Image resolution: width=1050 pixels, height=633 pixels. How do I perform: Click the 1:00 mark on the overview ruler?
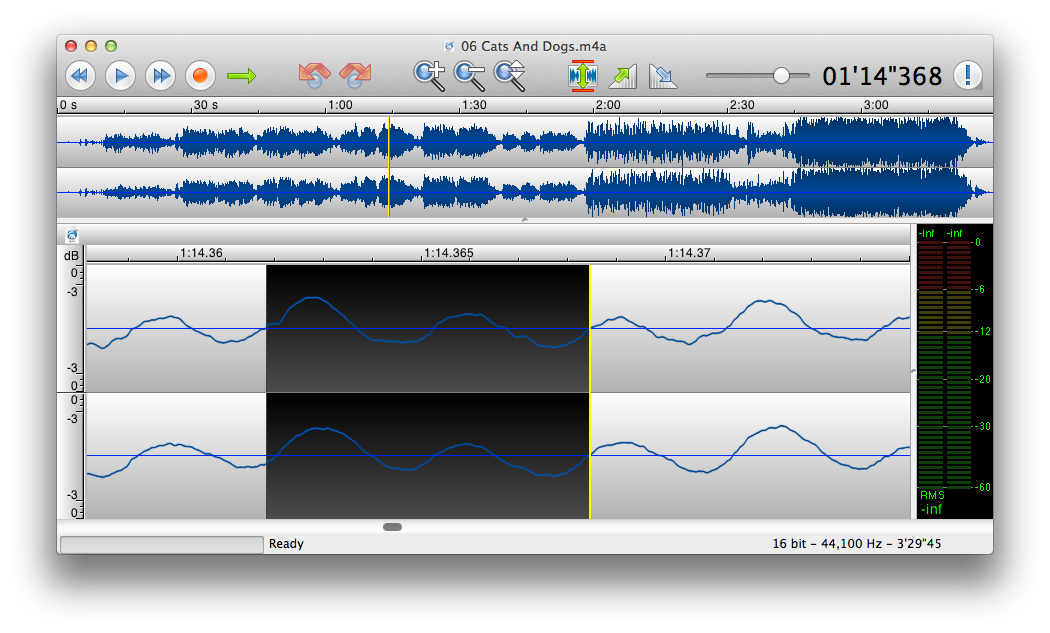point(340,105)
